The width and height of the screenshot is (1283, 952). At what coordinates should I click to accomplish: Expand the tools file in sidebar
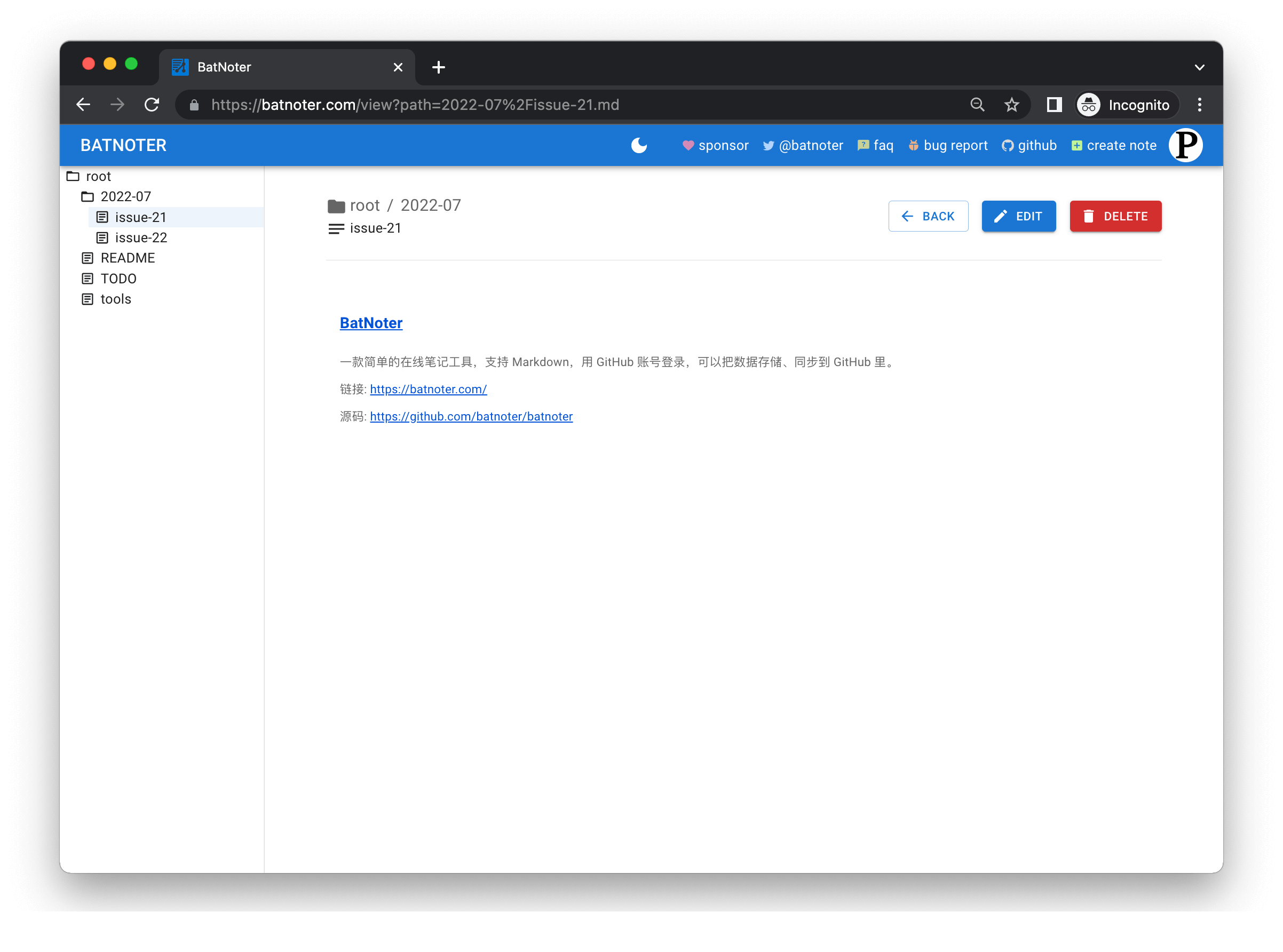[115, 298]
